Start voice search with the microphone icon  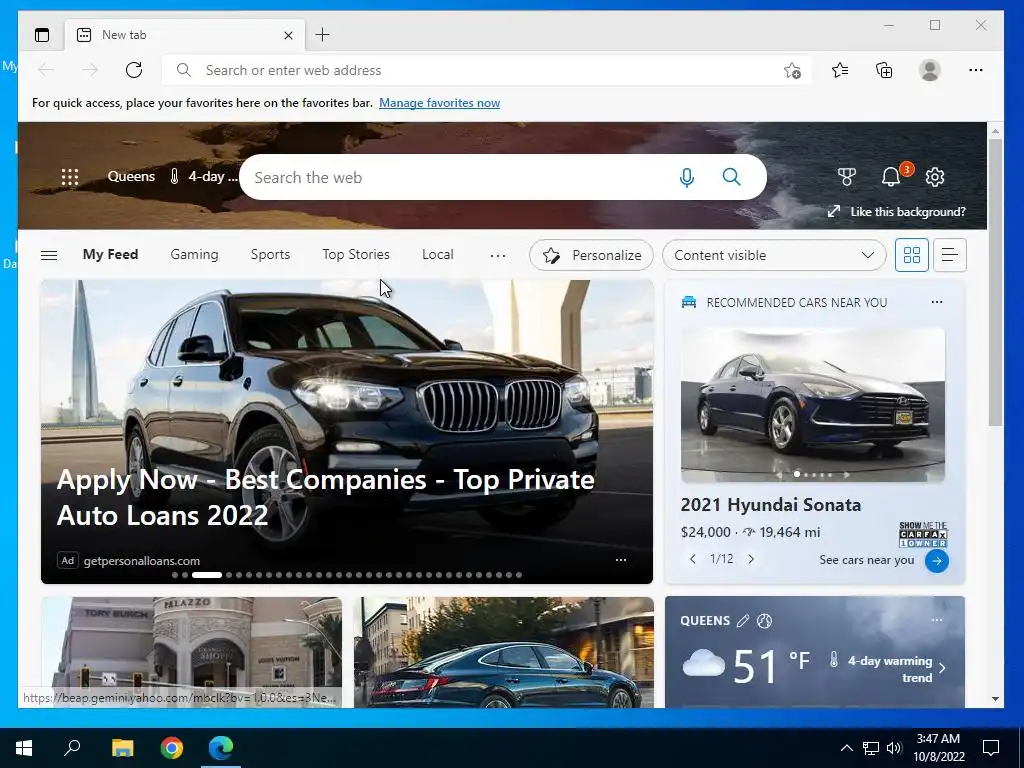click(x=686, y=177)
